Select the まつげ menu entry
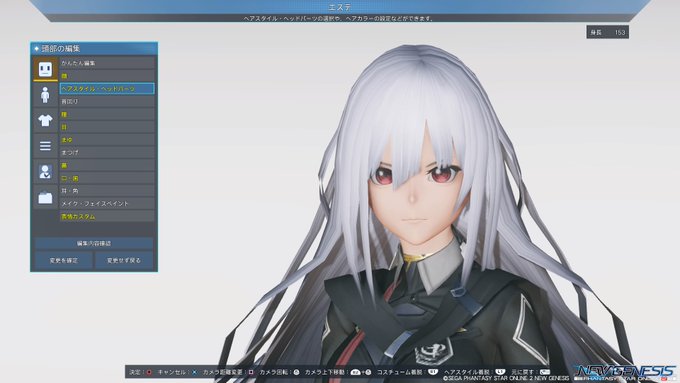This screenshot has width=680, height=383. pos(107,152)
